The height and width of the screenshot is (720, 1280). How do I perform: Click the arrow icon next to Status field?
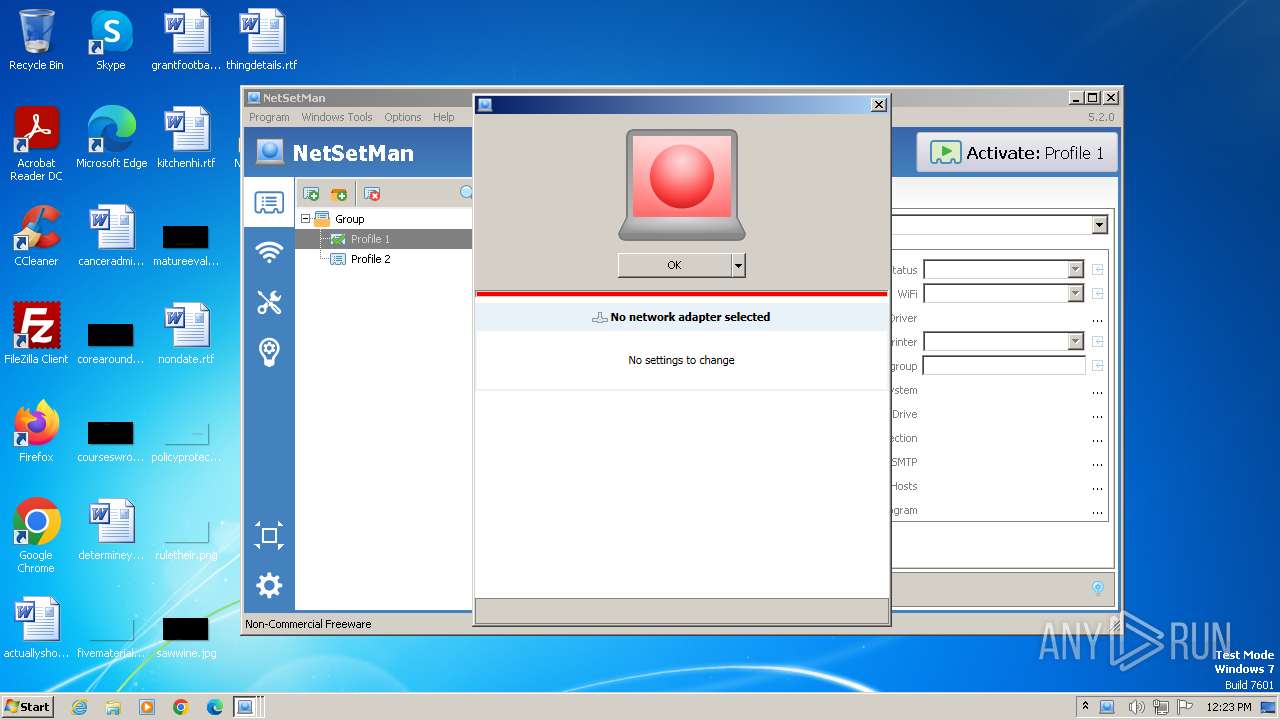pos(1097,269)
